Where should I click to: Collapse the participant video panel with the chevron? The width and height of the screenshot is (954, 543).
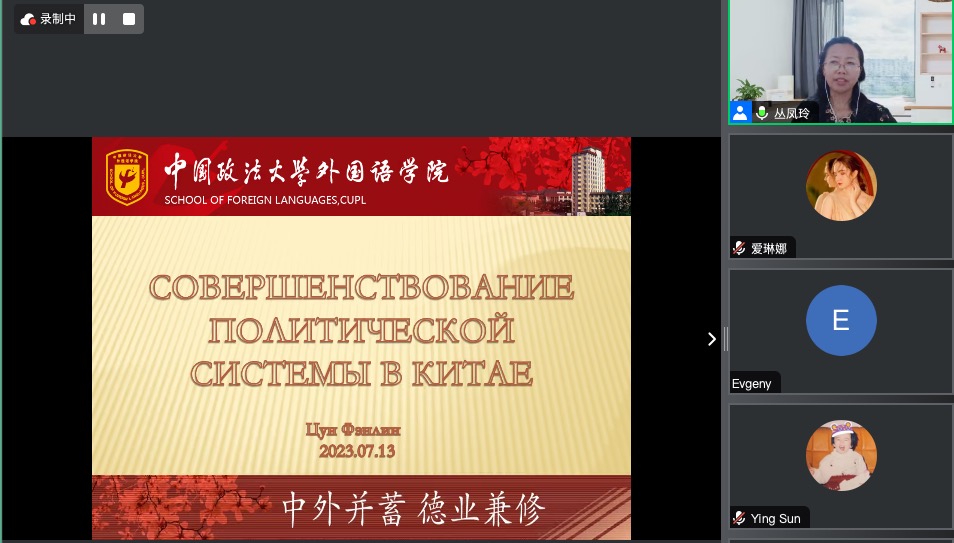pyautogui.click(x=711, y=339)
